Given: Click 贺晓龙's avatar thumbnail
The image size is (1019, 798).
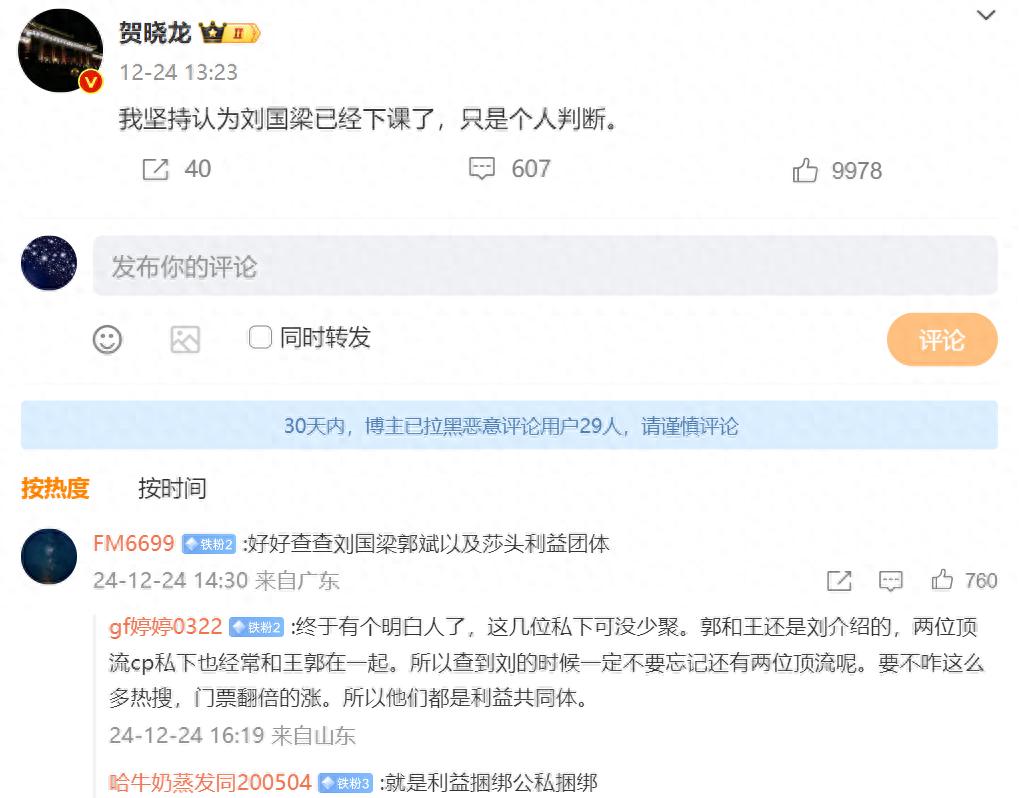Looking at the screenshot, I should [x=60, y=51].
